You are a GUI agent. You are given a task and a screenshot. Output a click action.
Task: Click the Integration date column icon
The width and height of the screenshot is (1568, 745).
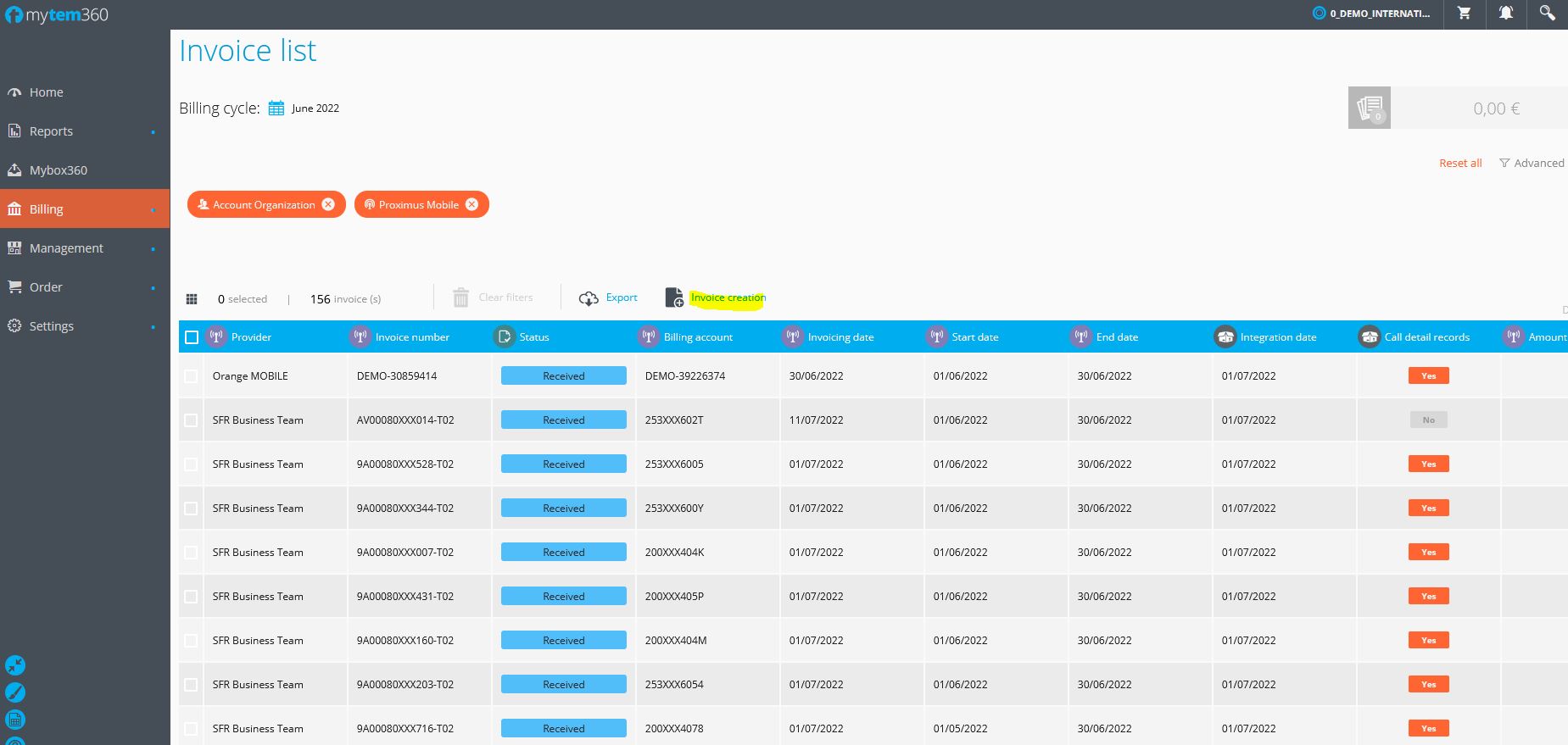(1225, 336)
